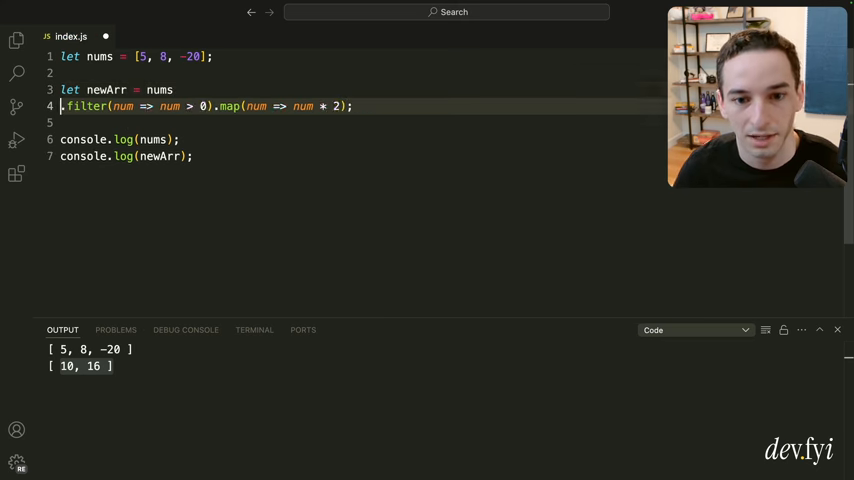Open the Explorer view in the activity bar

pyautogui.click(x=16, y=40)
